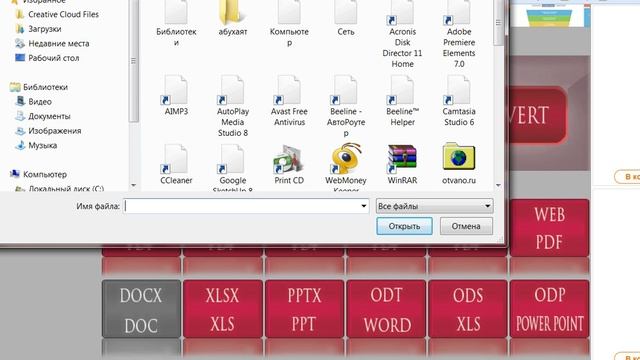Open the Видео library
The height and width of the screenshot is (360, 640).
point(34,101)
